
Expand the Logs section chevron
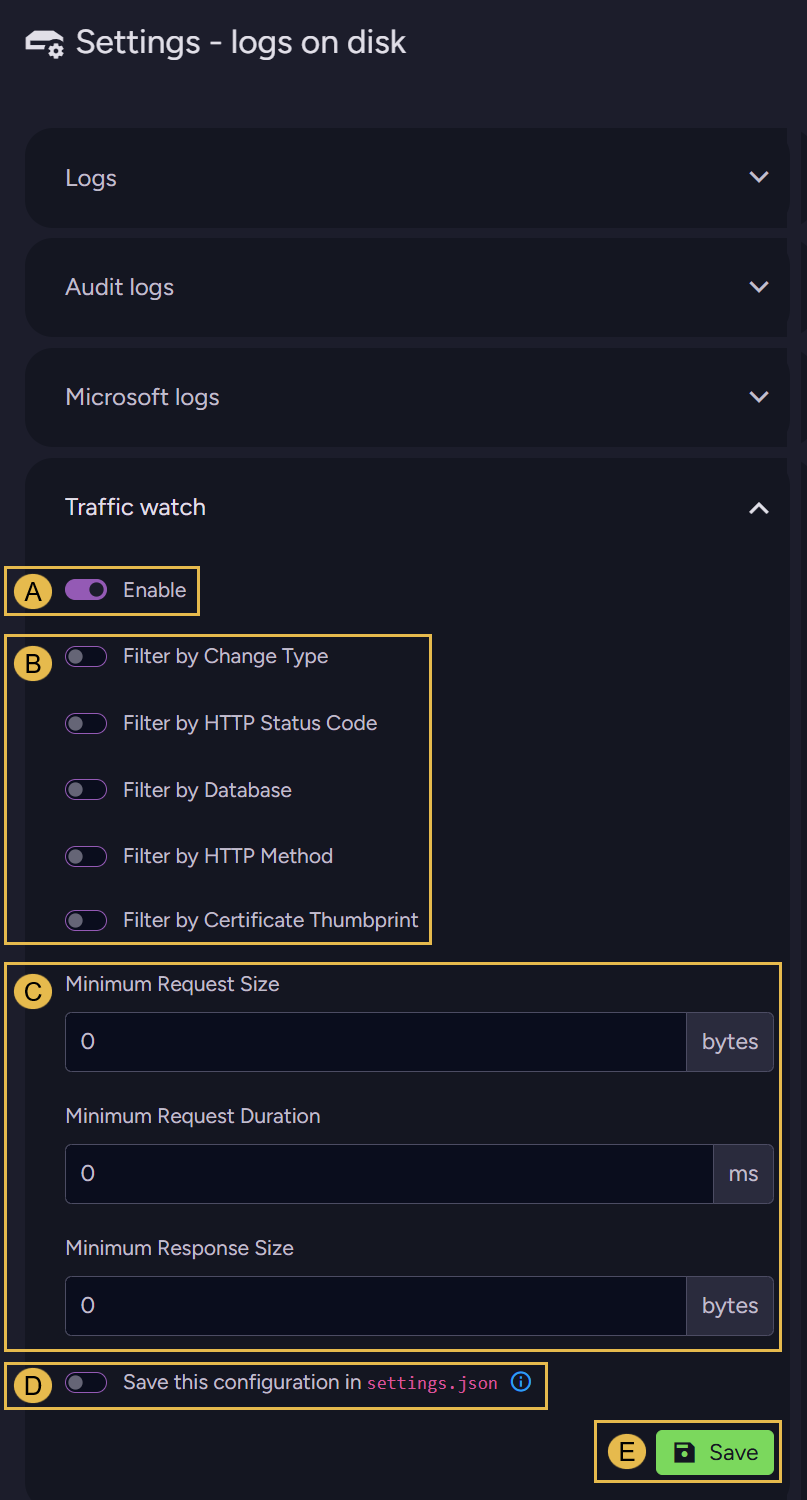point(759,177)
